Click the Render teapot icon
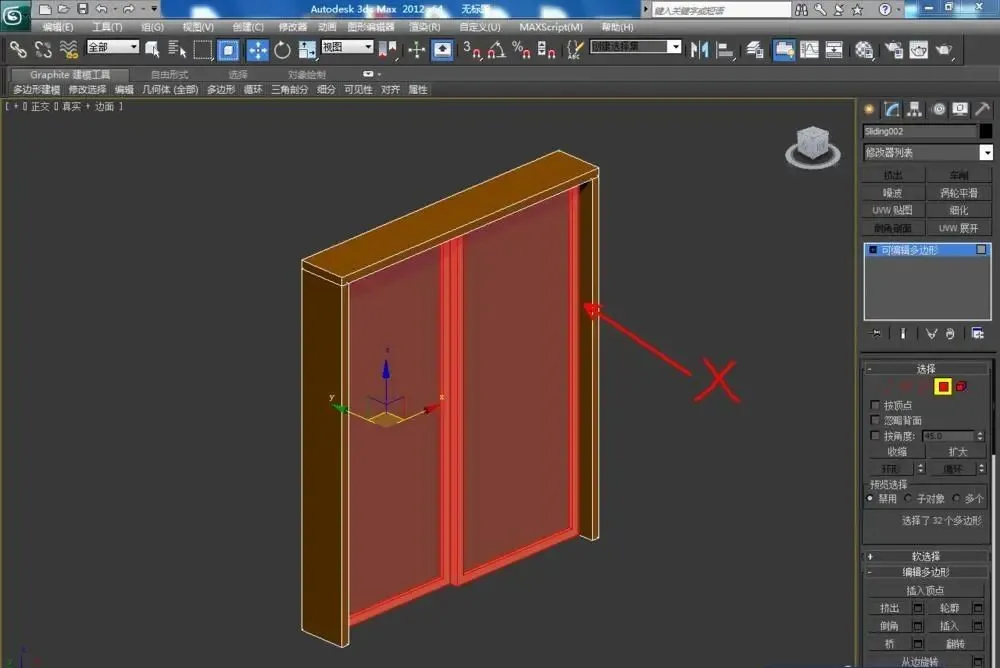The height and width of the screenshot is (668, 1000). point(944,50)
